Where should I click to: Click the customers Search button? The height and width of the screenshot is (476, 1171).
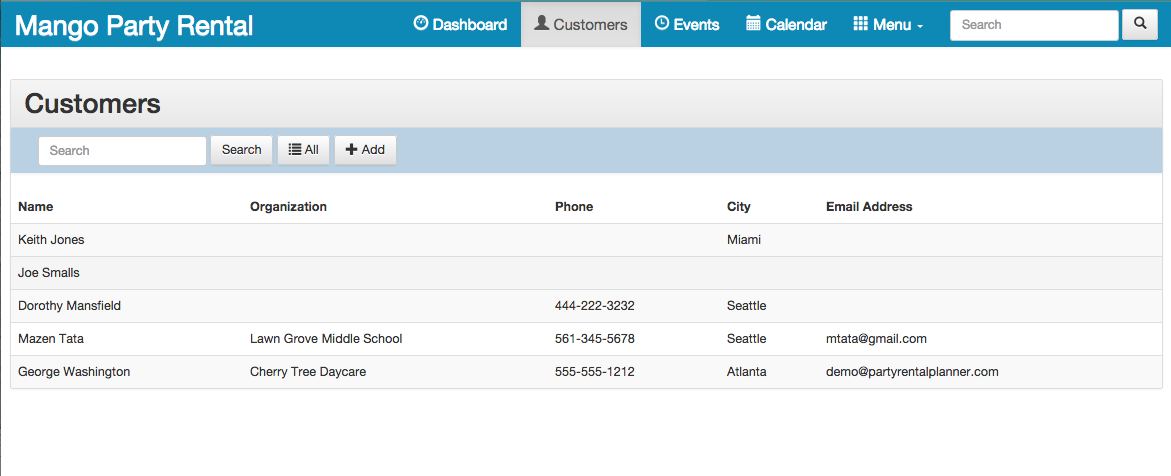click(x=241, y=149)
